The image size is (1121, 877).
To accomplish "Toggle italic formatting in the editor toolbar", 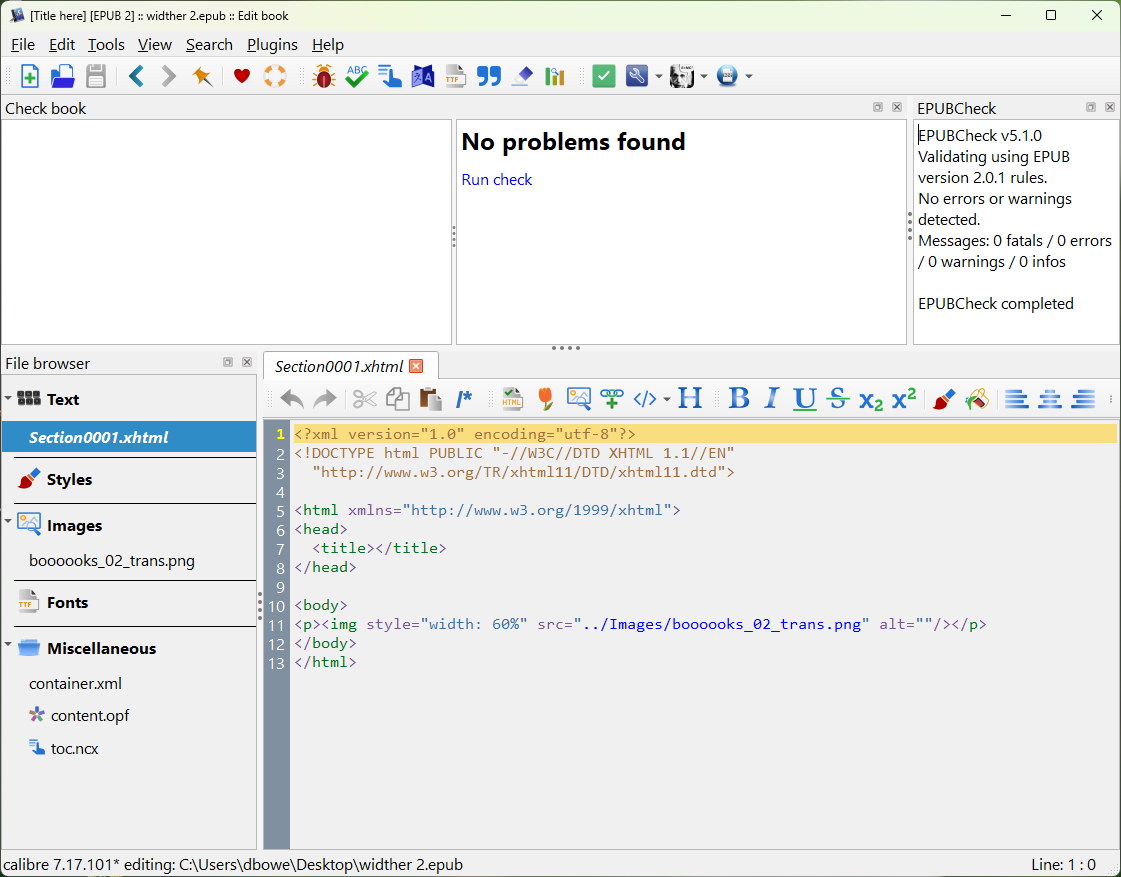I will pyautogui.click(x=771, y=399).
